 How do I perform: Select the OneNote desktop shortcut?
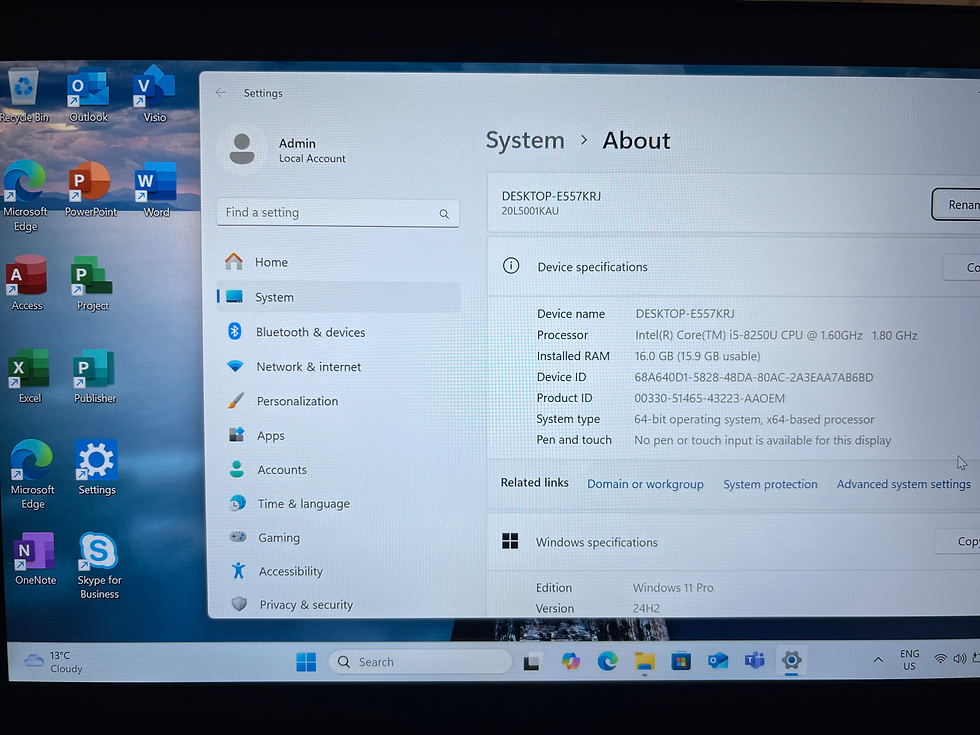[x=35, y=559]
